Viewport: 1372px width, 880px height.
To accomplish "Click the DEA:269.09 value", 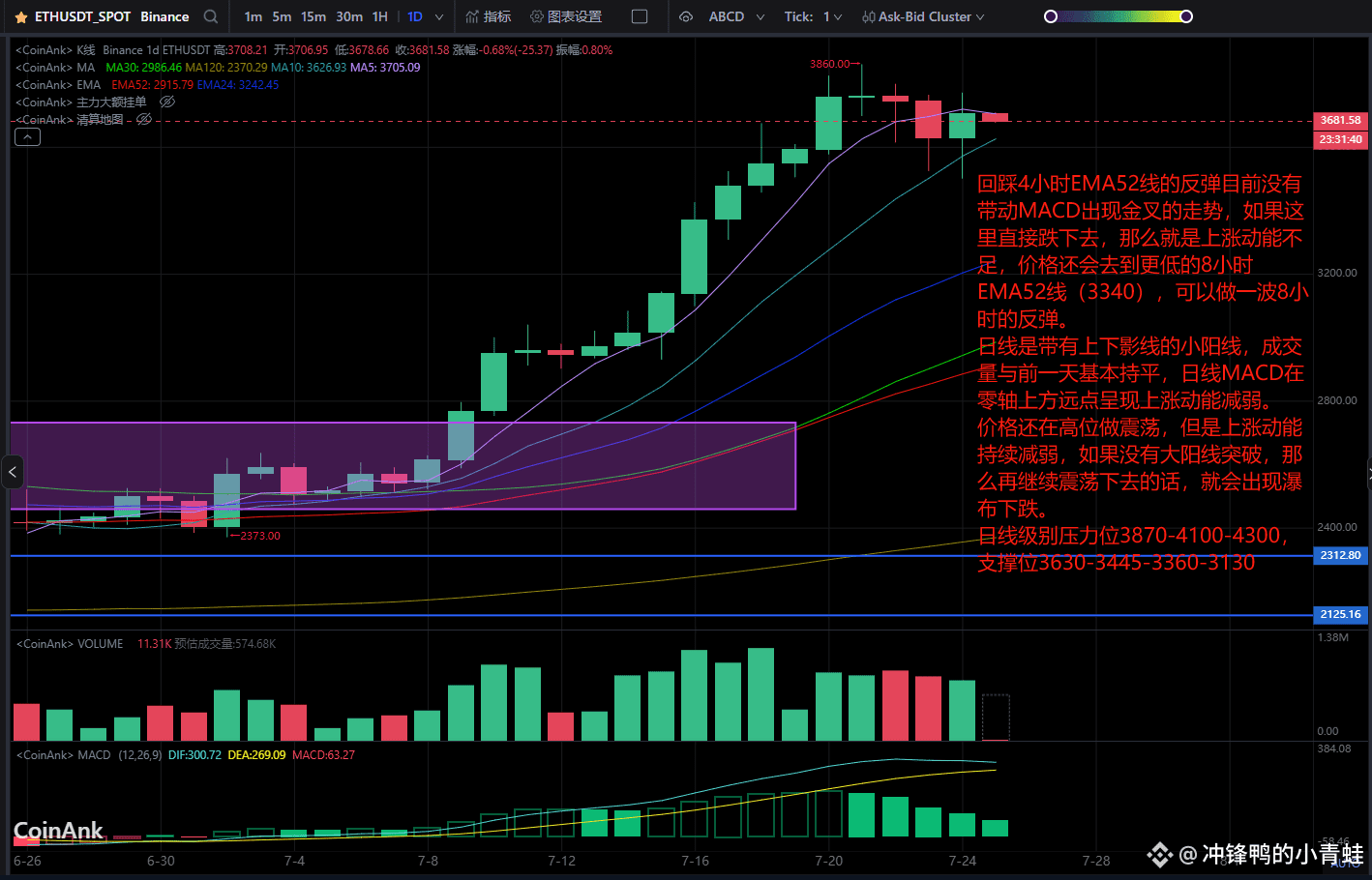I will 256,754.
